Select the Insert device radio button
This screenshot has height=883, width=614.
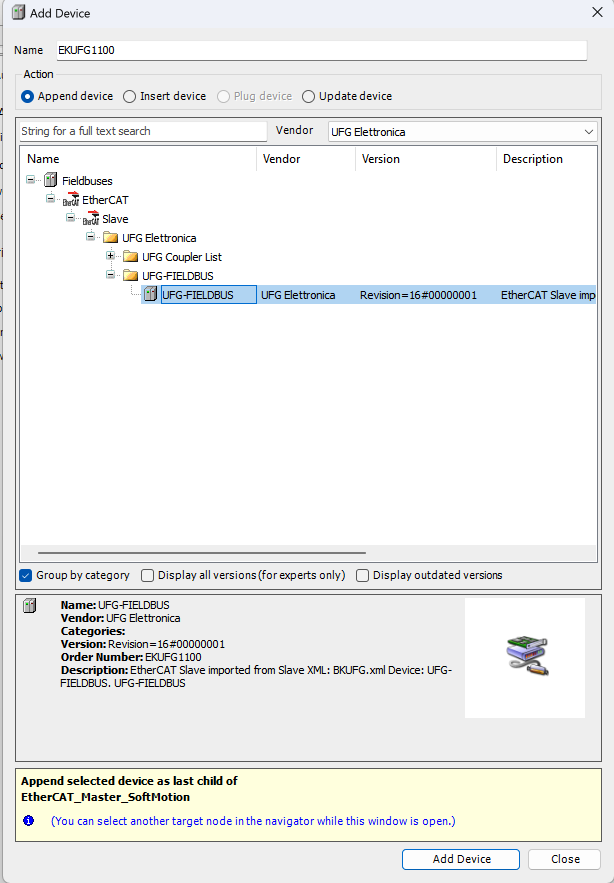(130, 96)
